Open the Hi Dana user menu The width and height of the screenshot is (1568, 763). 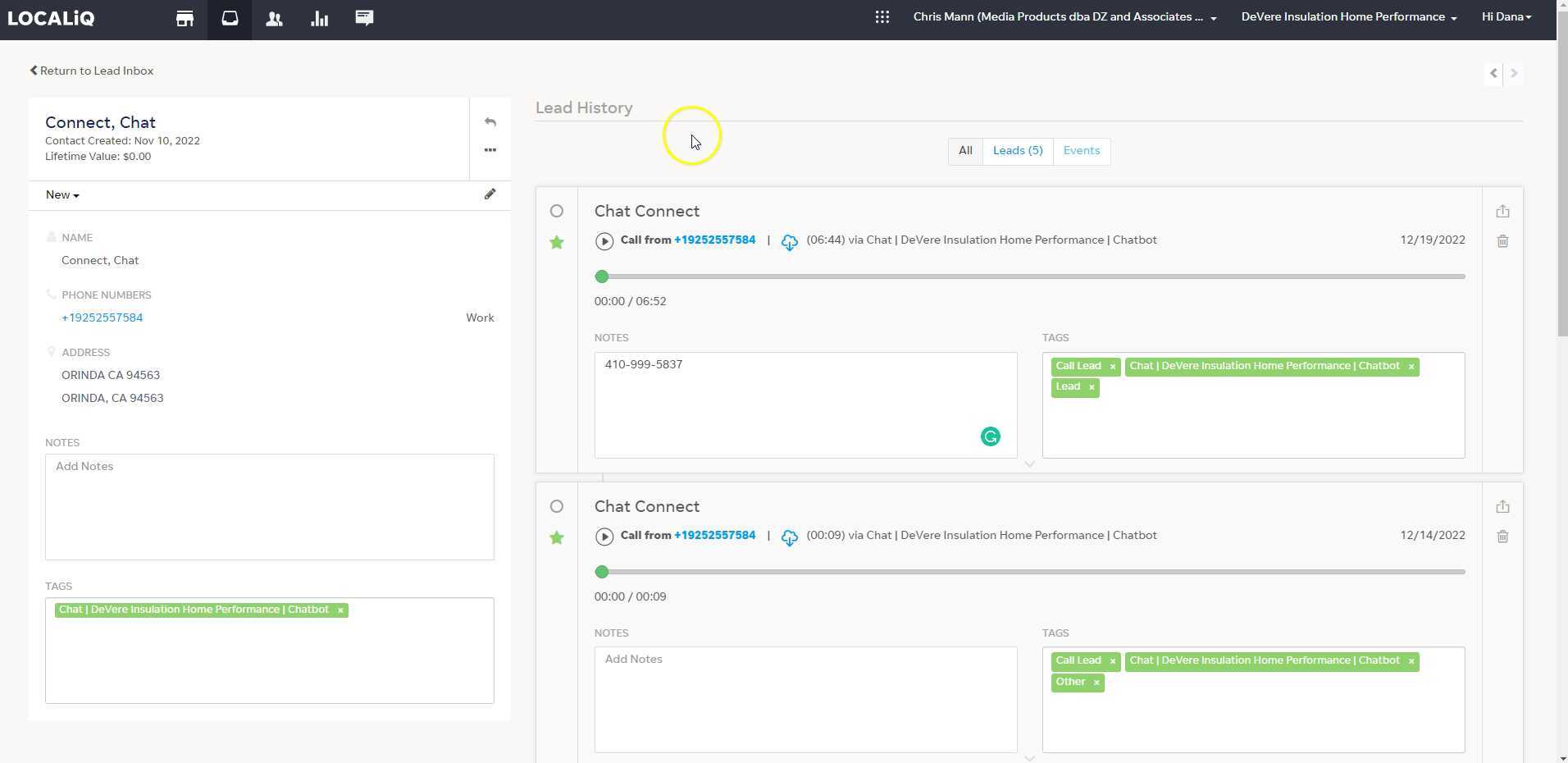(x=1506, y=17)
